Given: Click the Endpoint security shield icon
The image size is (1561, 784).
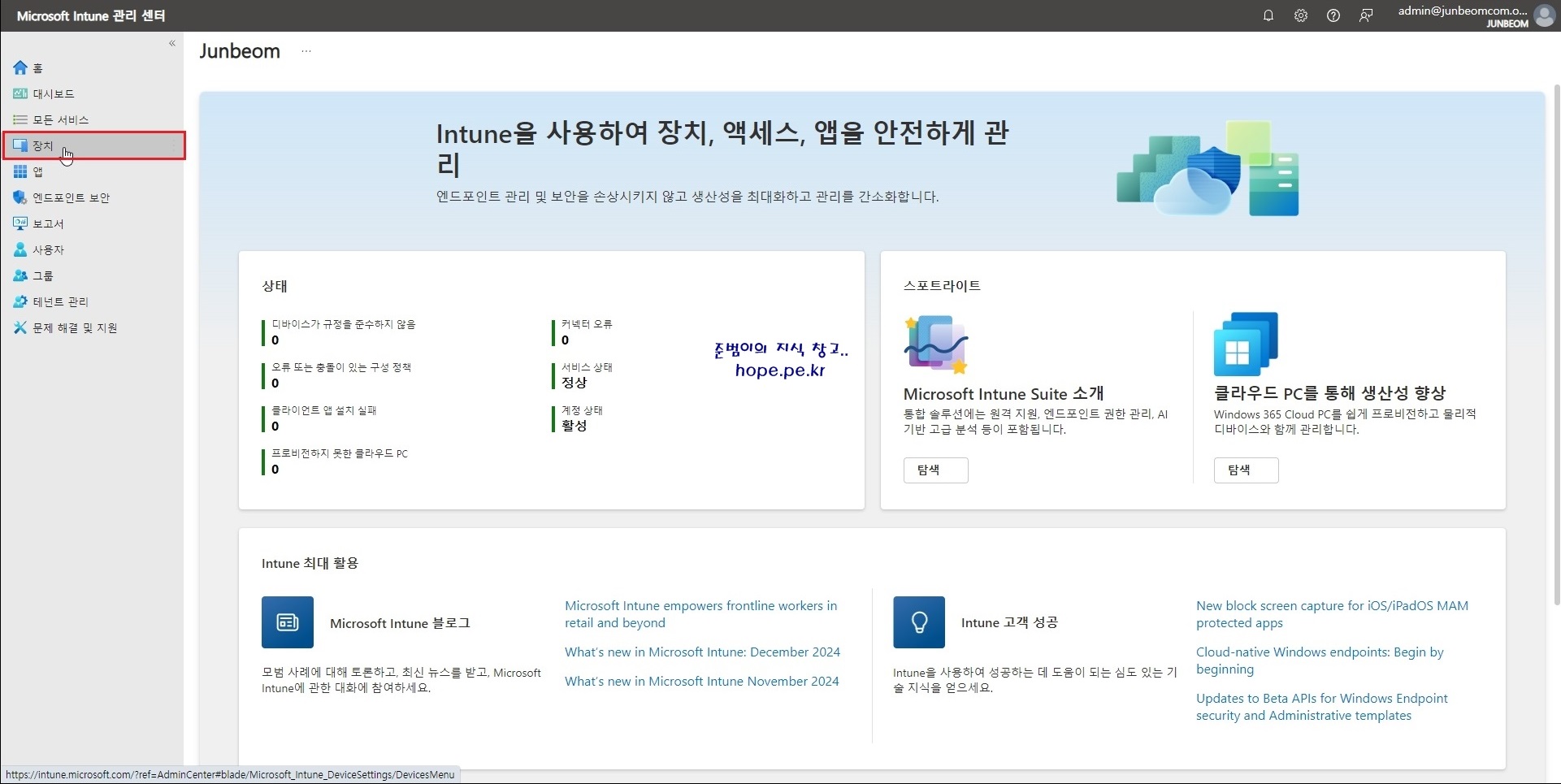Looking at the screenshot, I should click(20, 197).
